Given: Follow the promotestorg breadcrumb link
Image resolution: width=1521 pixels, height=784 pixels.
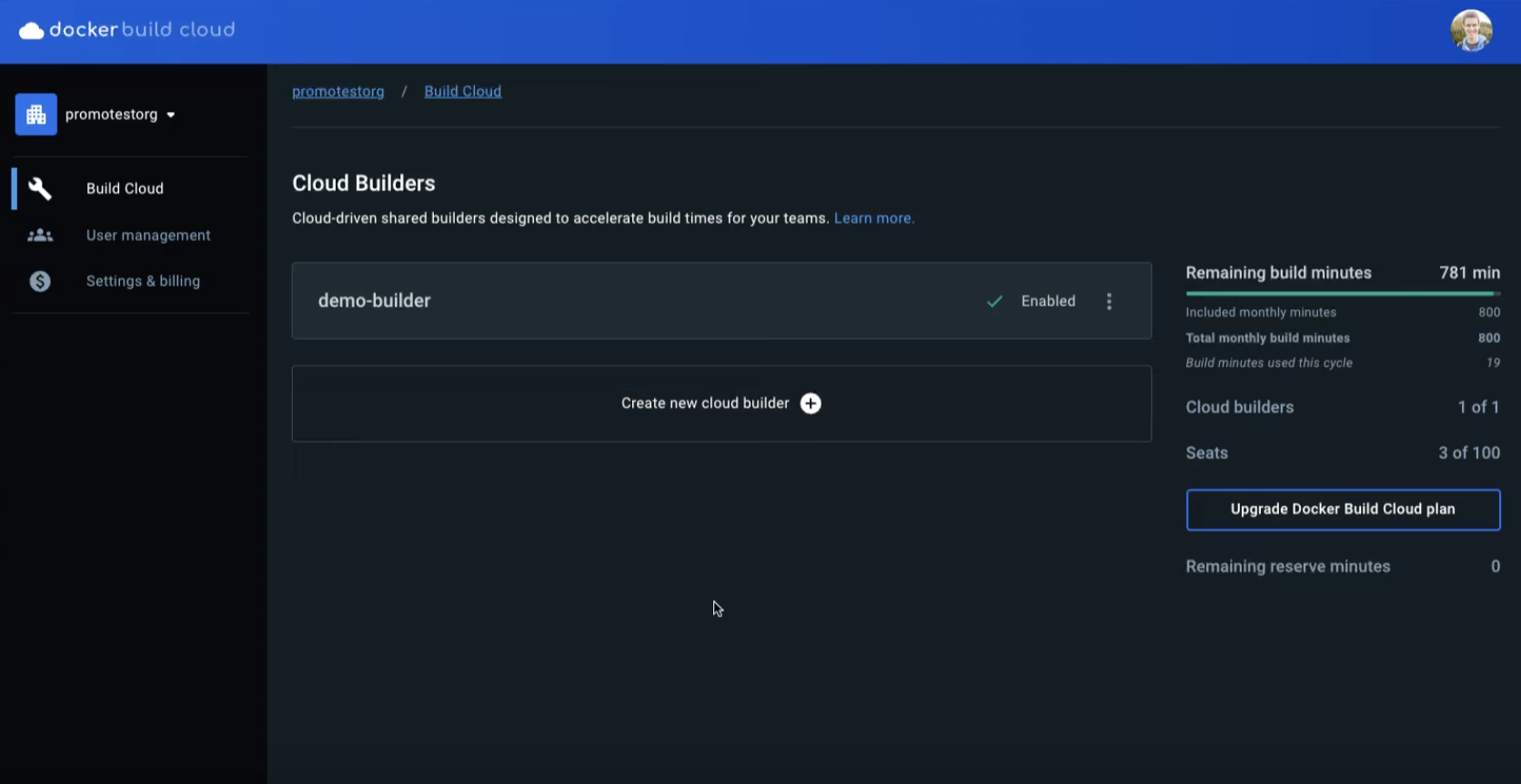Looking at the screenshot, I should point(338,92).
